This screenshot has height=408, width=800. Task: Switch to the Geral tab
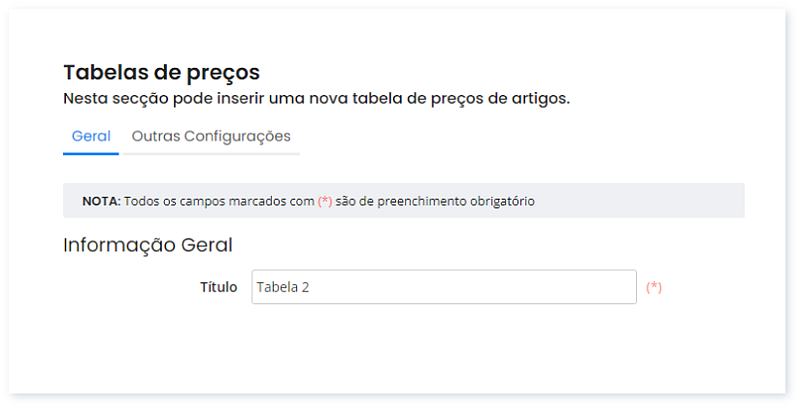[91, 136]
